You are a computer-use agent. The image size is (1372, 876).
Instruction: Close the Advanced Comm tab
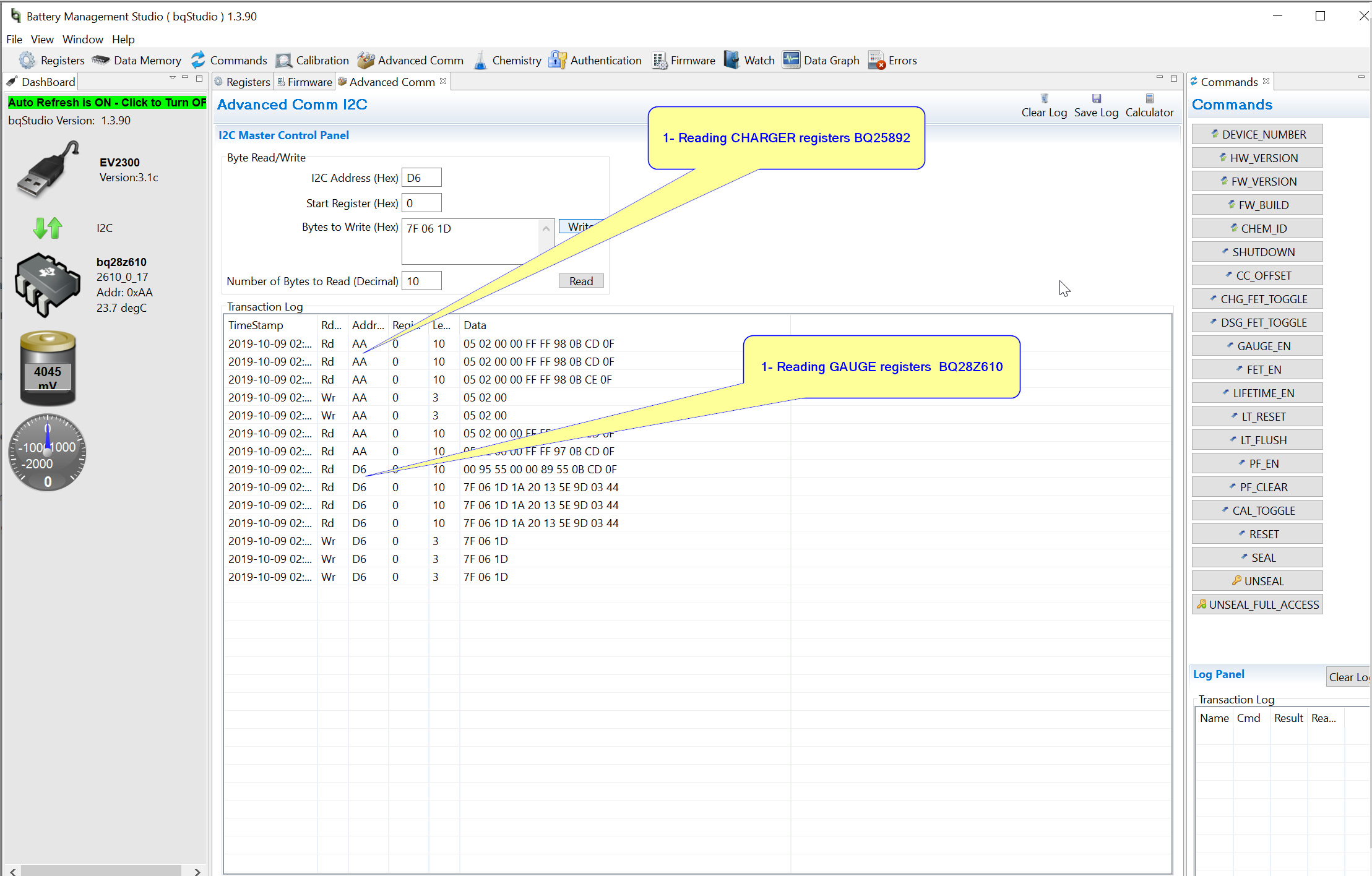[x=443, y=81]
